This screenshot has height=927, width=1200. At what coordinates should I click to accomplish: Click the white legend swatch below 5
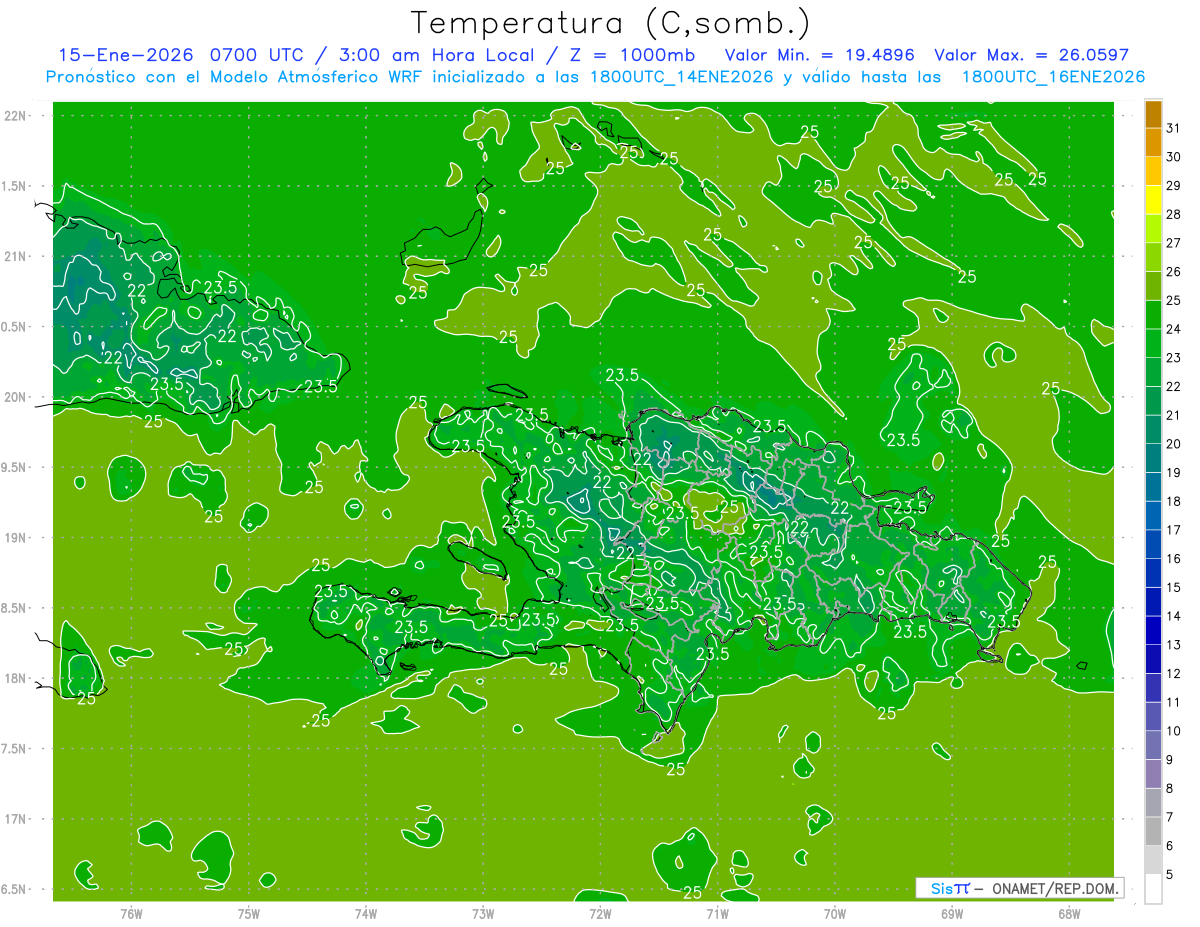[x=1153, y=888]
